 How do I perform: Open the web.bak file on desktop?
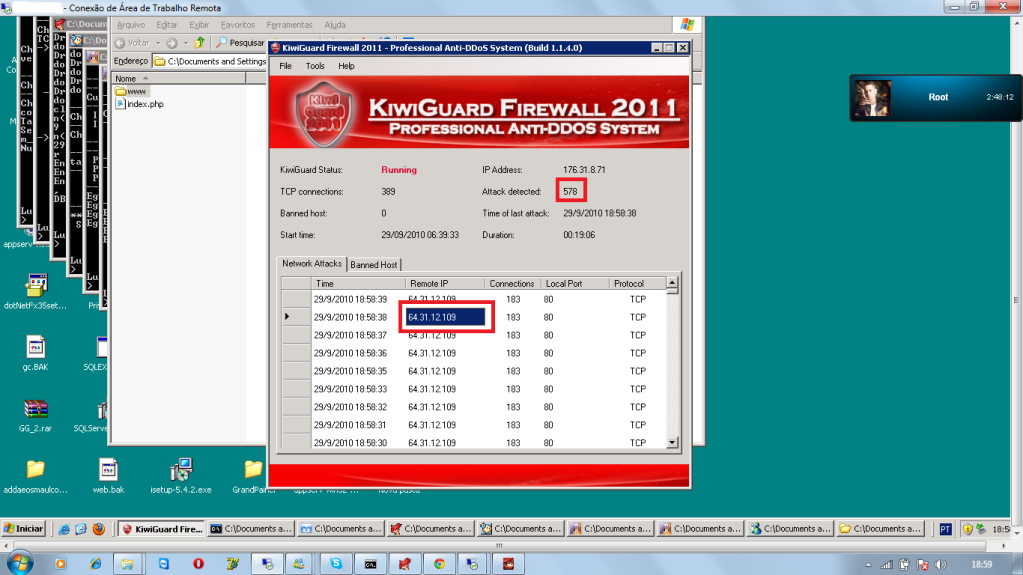[108, 470]
